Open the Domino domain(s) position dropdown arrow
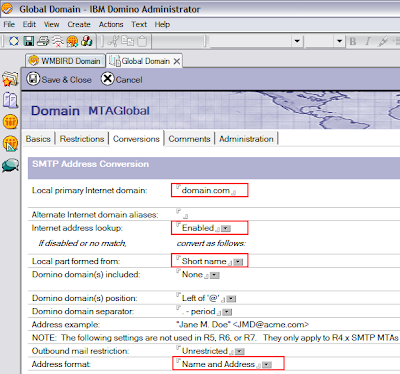400x374 pixels. pos(231,299)
